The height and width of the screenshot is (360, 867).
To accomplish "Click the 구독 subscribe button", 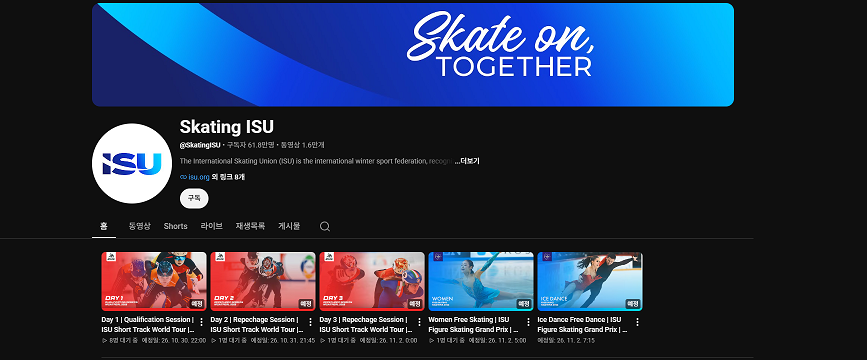I will pos(194,198).
